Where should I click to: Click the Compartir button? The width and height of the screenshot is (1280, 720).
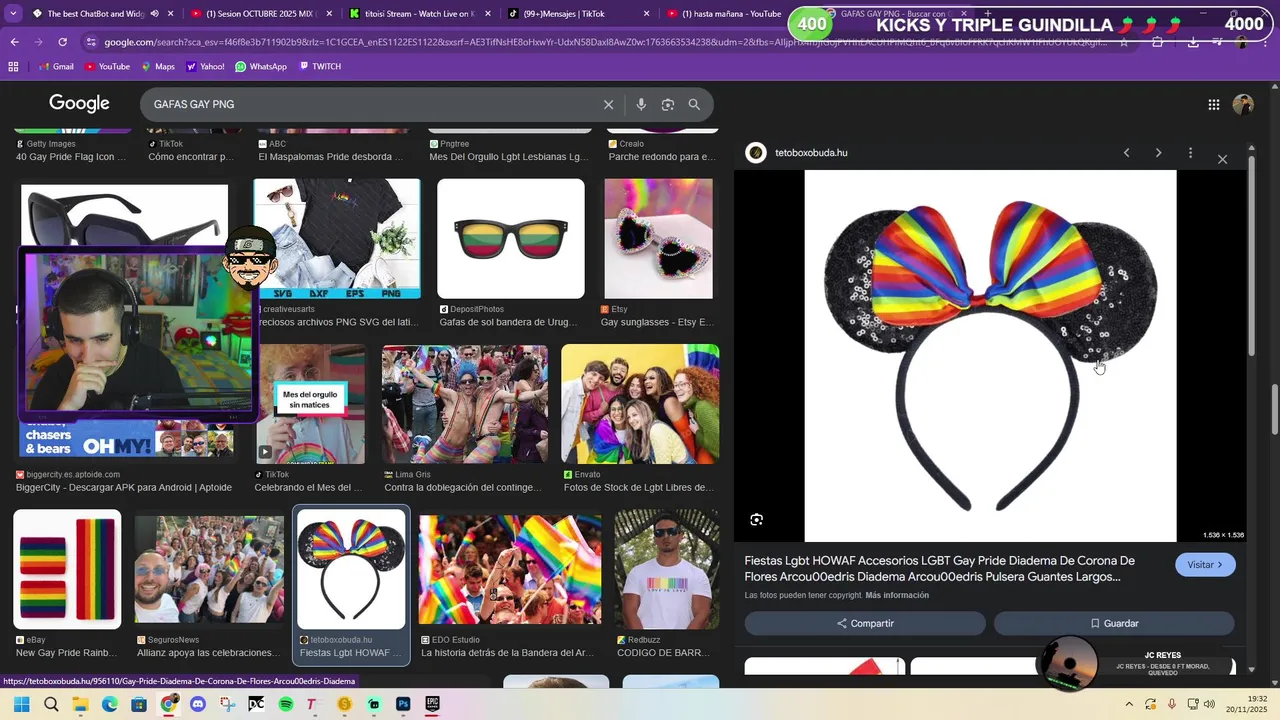(x=865, y=623)
